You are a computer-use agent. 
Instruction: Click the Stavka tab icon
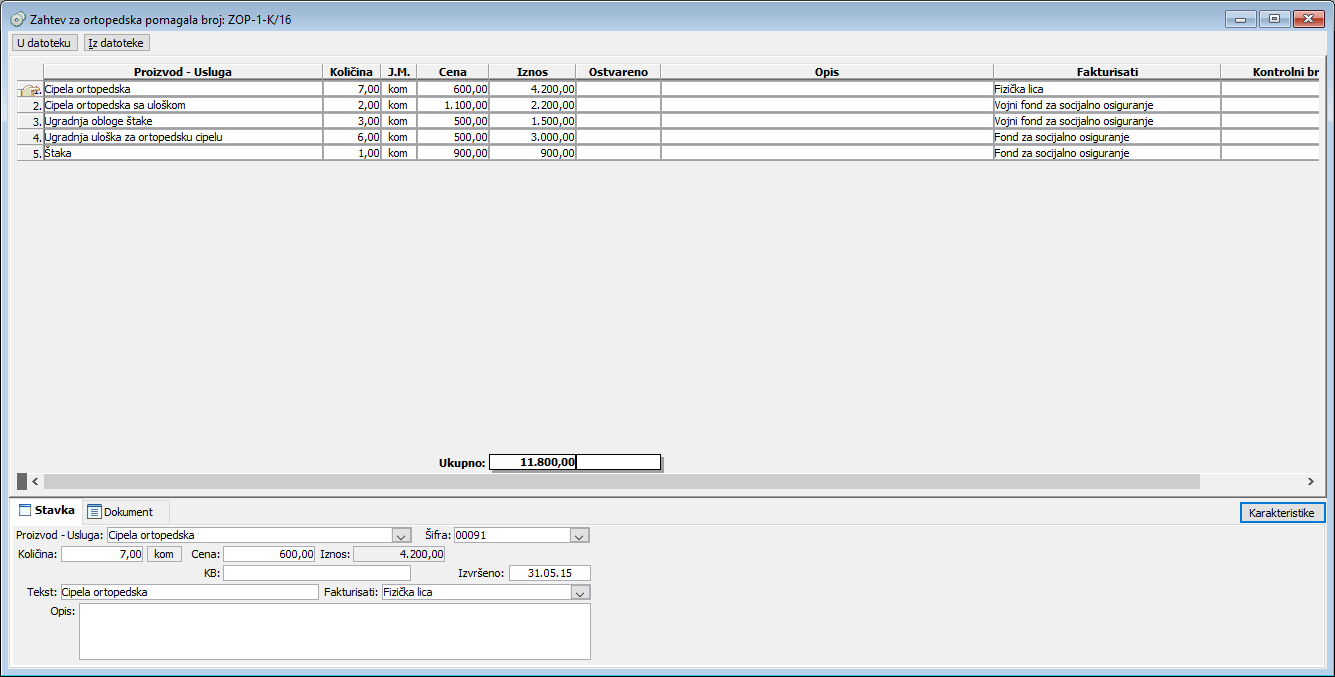point(26,511)
